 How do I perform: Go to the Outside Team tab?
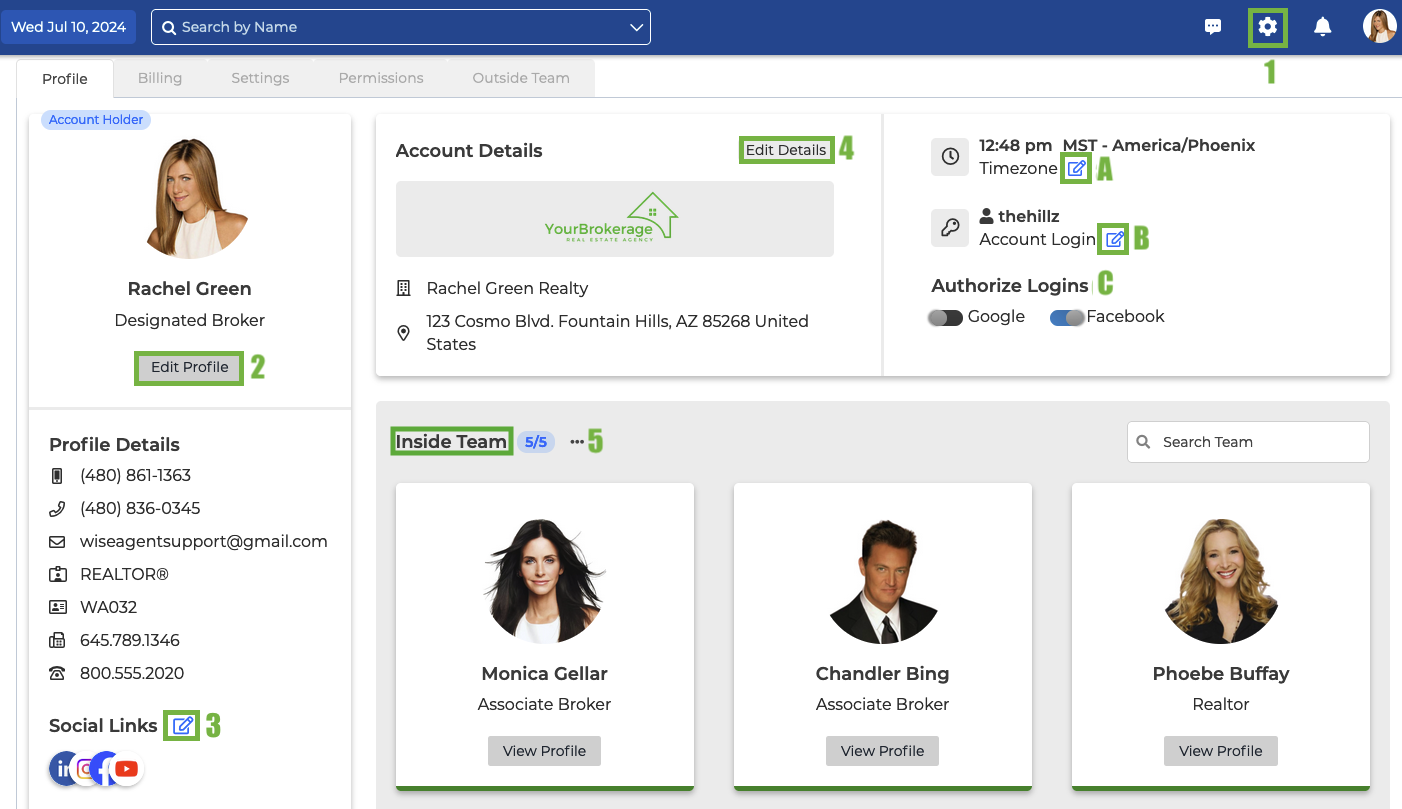[x=521, y=78]
